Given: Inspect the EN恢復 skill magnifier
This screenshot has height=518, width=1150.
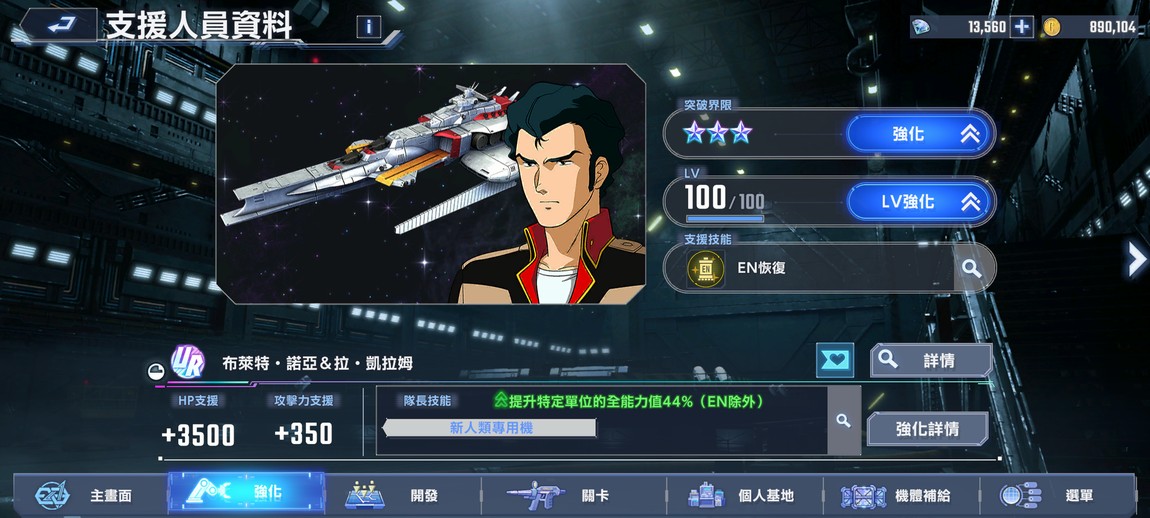Looking at the screenshot, I should (972, 268).
